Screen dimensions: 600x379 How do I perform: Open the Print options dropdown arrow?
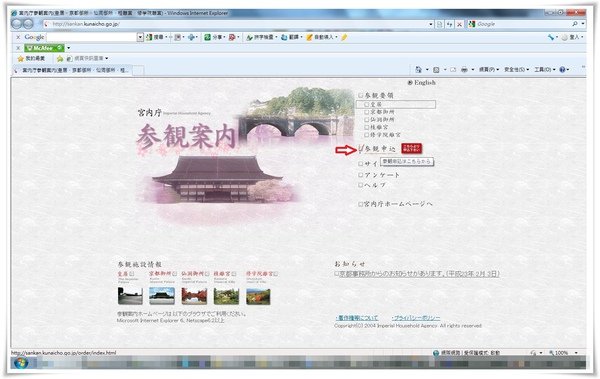point(473,70)
